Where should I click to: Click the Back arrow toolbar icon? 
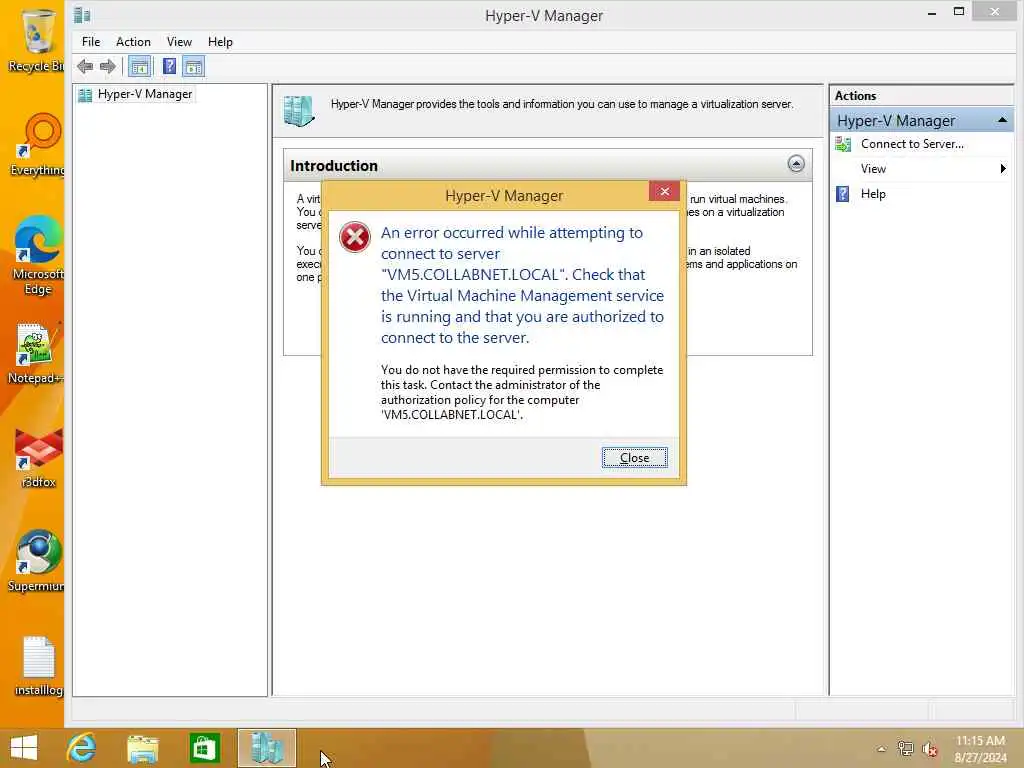(x=85, y=66)
